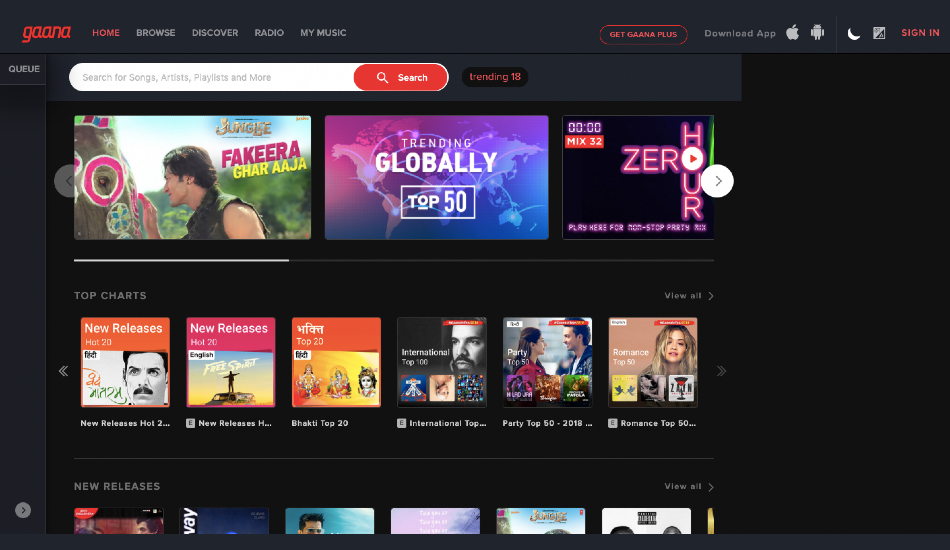Click the language selector icon
This screenshot has height=550, width=950.
pyautogui.click(x=879, y=33)
